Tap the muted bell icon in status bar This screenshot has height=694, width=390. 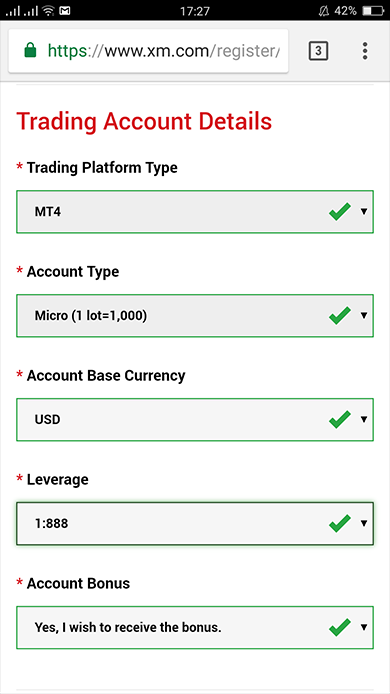324,11
